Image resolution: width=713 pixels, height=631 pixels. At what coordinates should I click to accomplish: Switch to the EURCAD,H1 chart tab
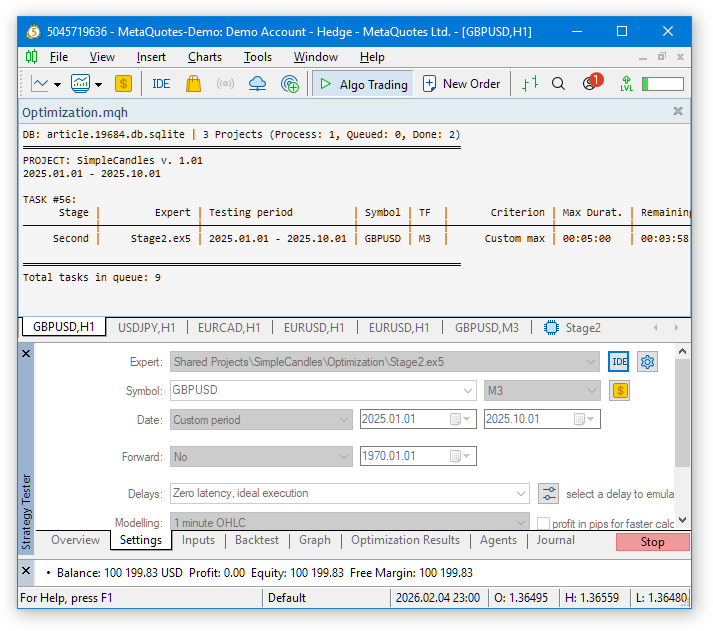tap(229, 328)
